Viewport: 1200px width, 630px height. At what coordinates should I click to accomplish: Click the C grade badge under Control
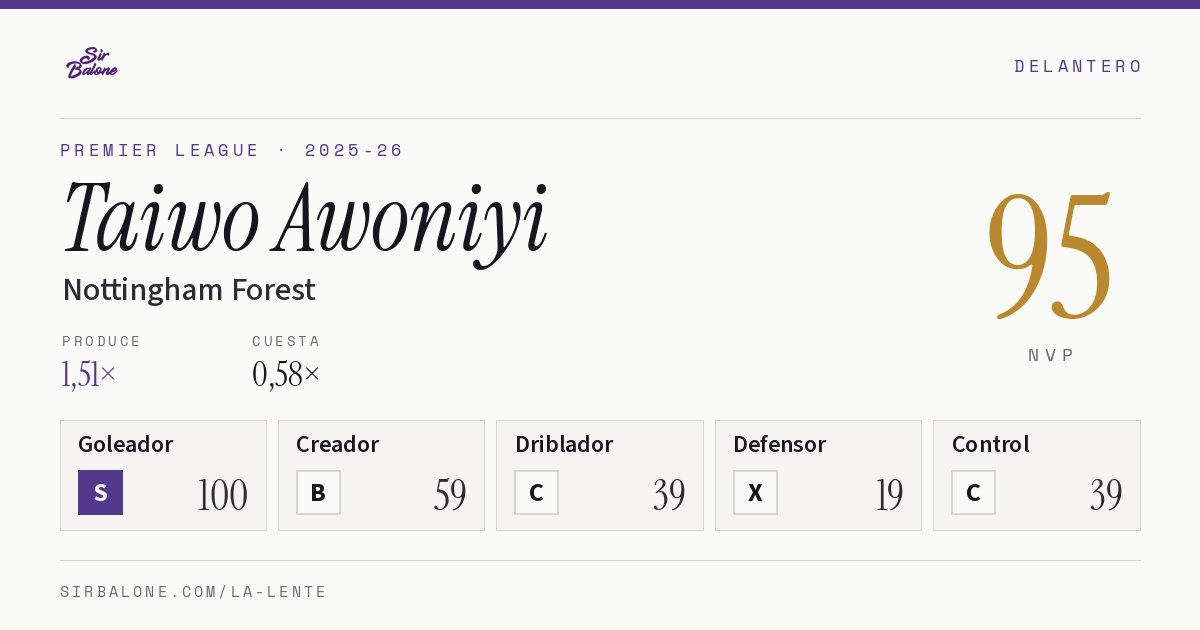click(973, 492)
